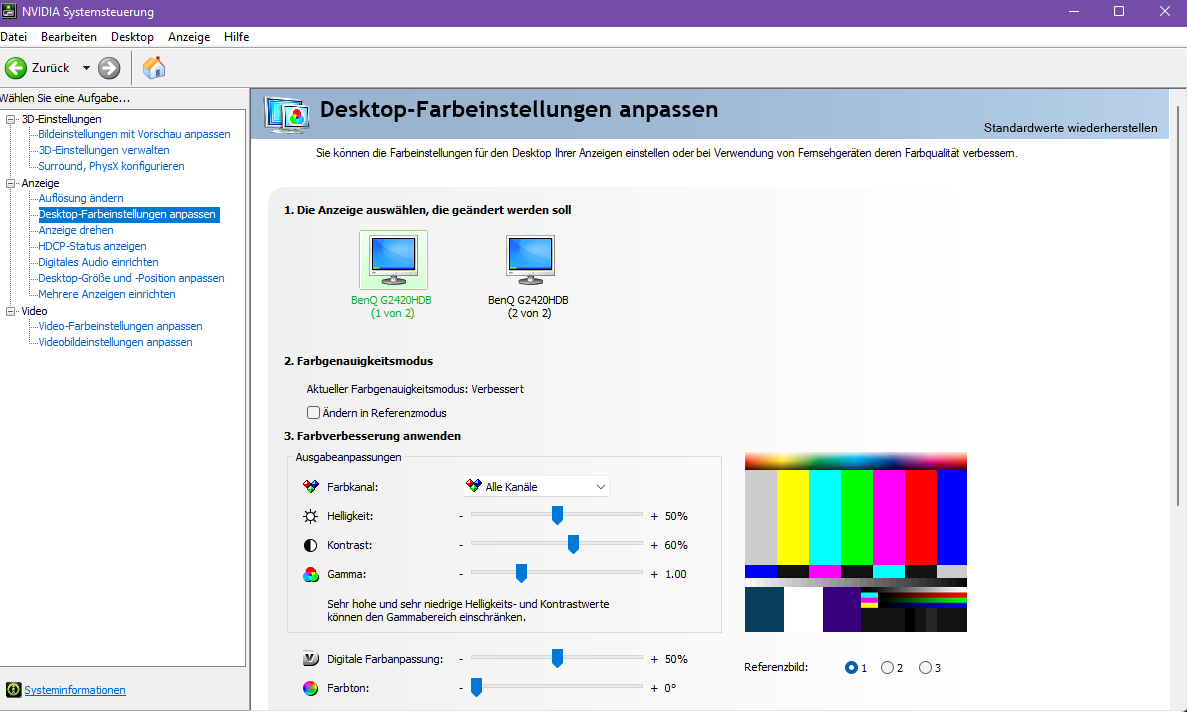Click the Helligkeit plus sign
Image resolution: width=1187 pixels, height=712 pixels.
[654, 516]
